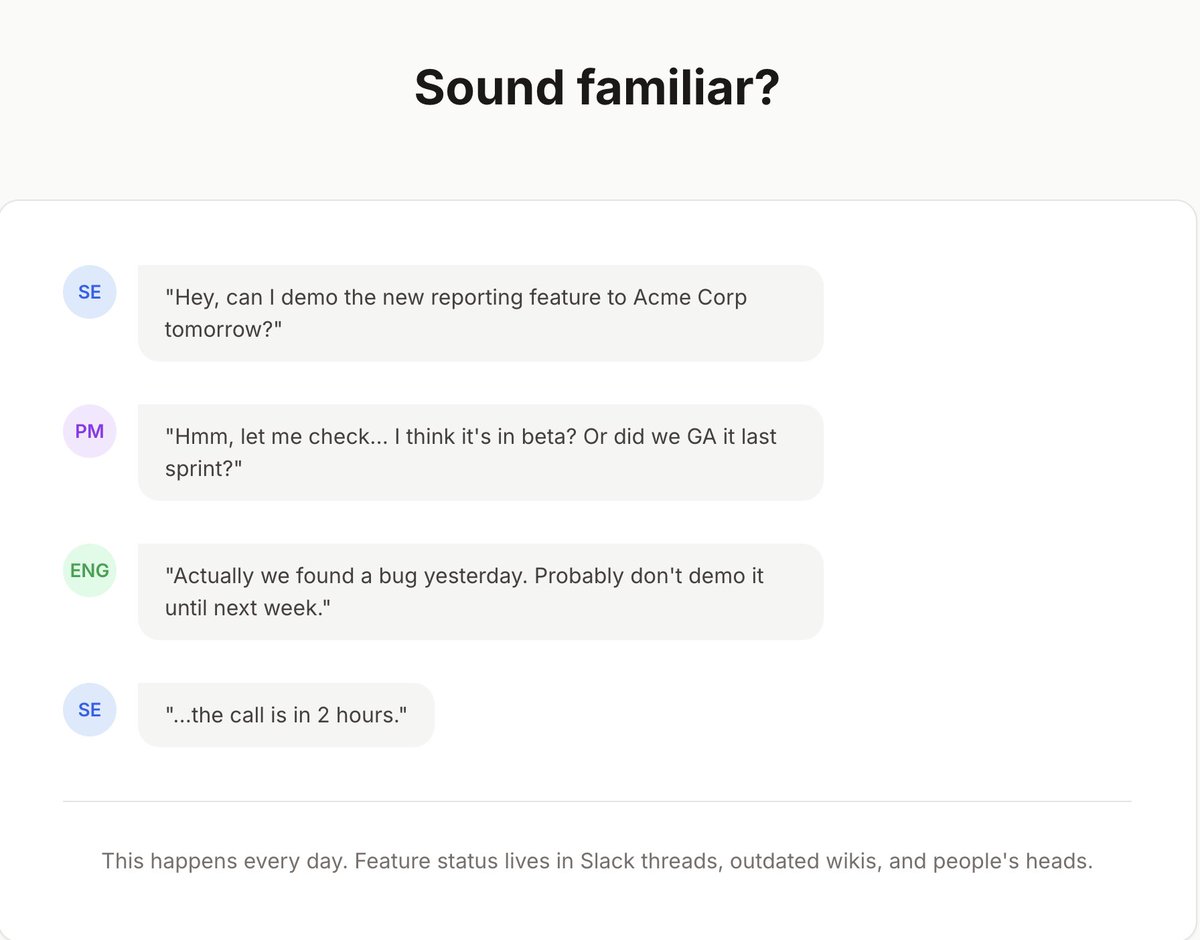Click the word 'tomorrow?' in the first message
The height and width of the screenshot is (940, 1200).
click(224, 329)
